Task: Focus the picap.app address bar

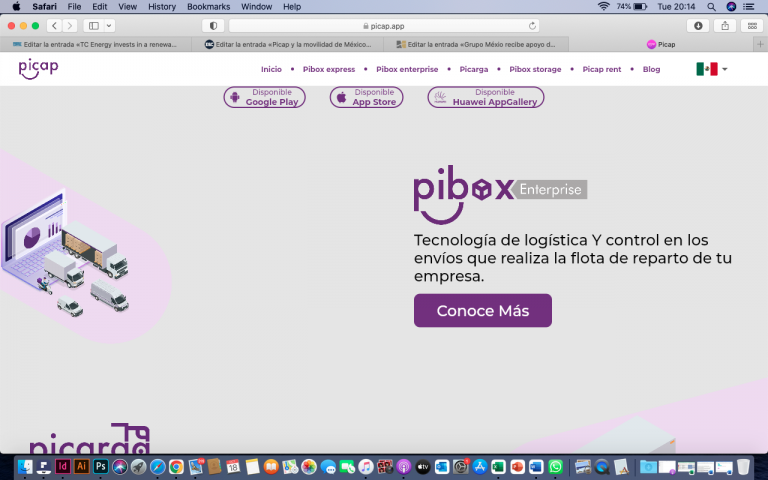Action: (x=384, y=26)
